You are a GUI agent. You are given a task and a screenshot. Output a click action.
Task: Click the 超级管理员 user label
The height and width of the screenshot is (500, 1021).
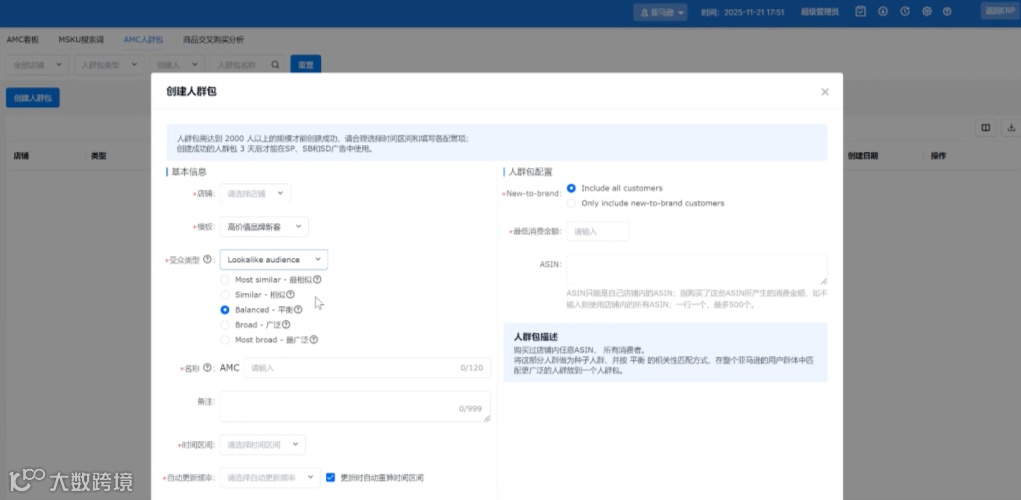(820, 12)
